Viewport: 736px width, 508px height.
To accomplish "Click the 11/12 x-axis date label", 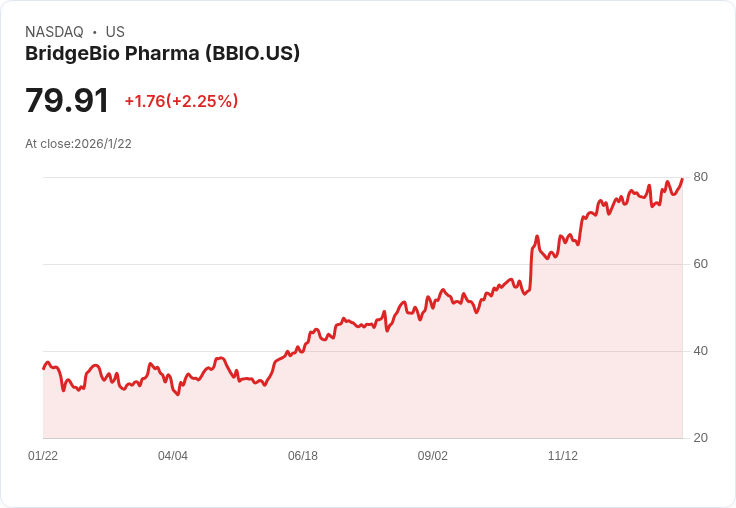I will (563, 455).
